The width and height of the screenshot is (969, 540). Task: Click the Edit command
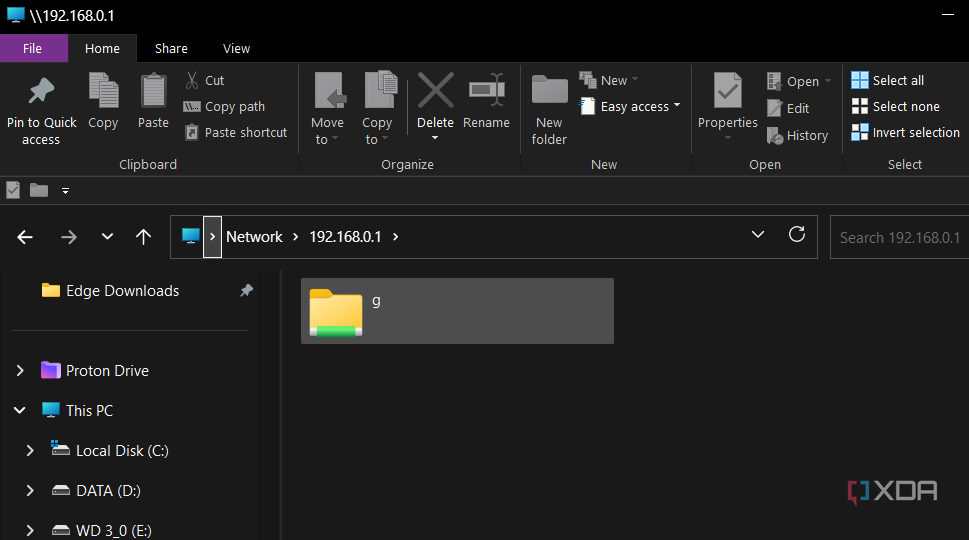(788, 109)
